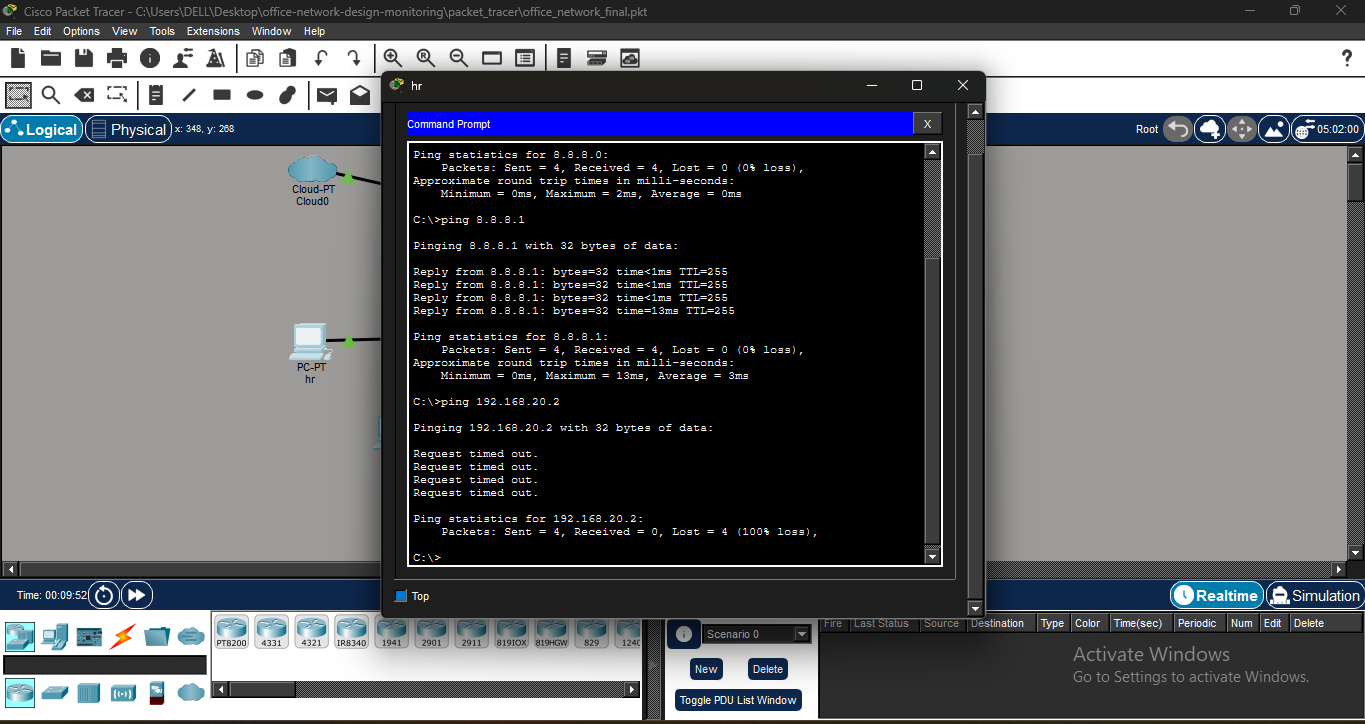This screenshot has height=724, width=1365.
Task: Open the Tools menu
Action: pos(162,31)
